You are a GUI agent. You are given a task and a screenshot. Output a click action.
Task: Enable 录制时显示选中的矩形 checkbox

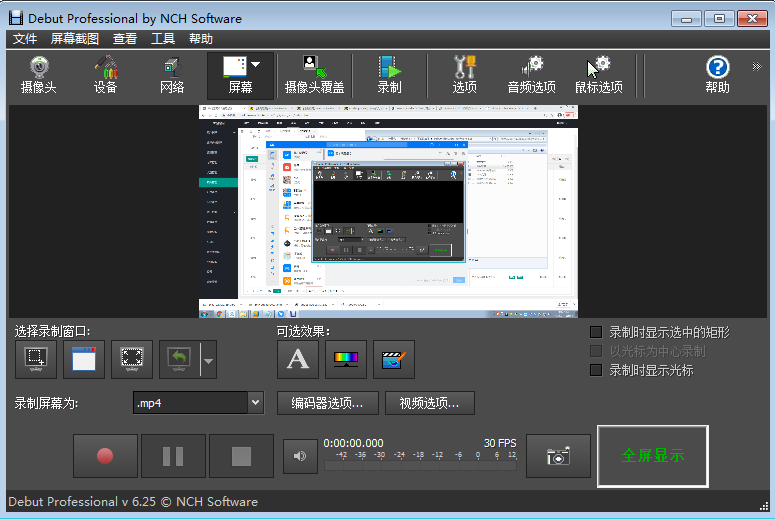coord(596,332)
